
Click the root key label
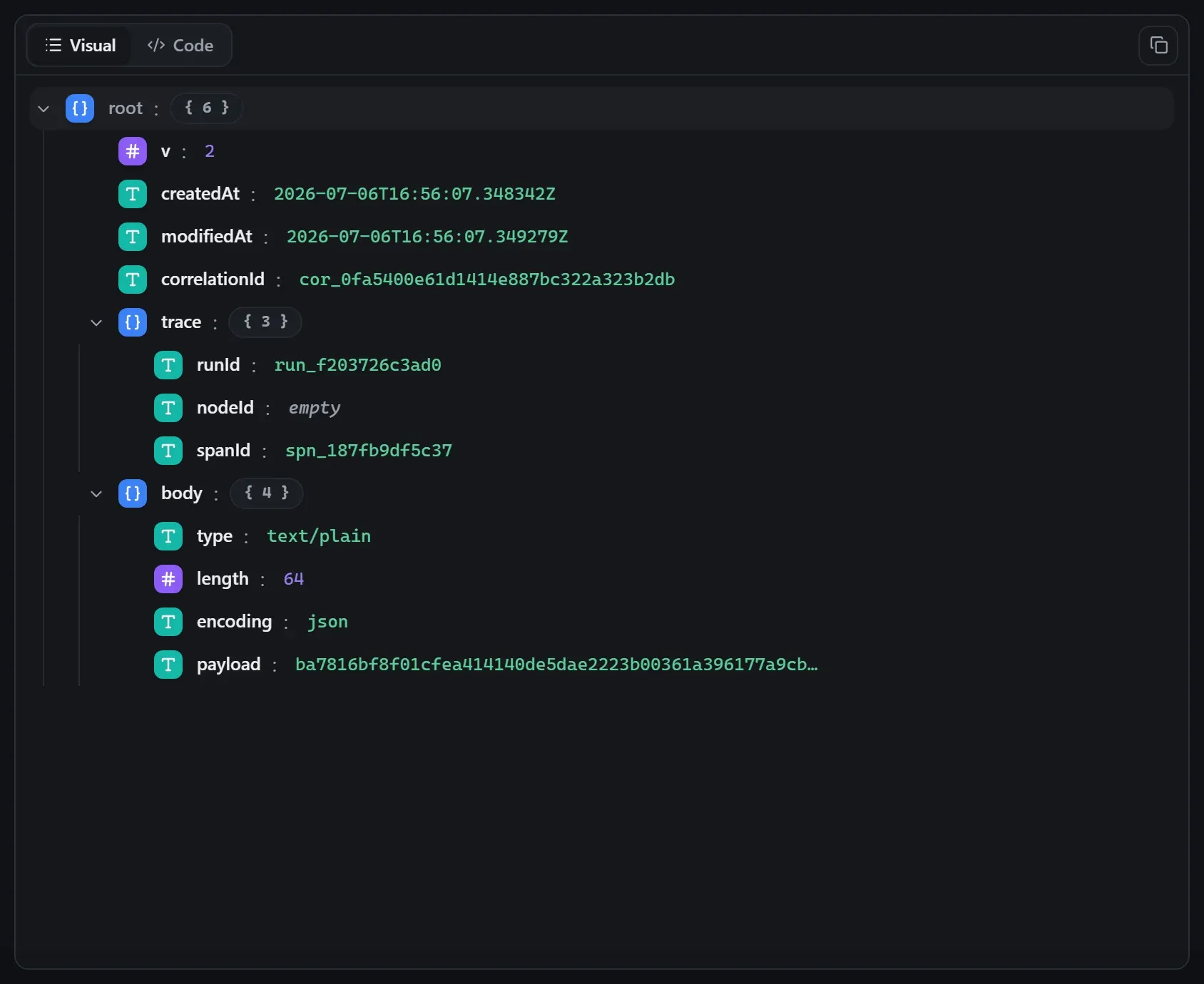point(126,108)
